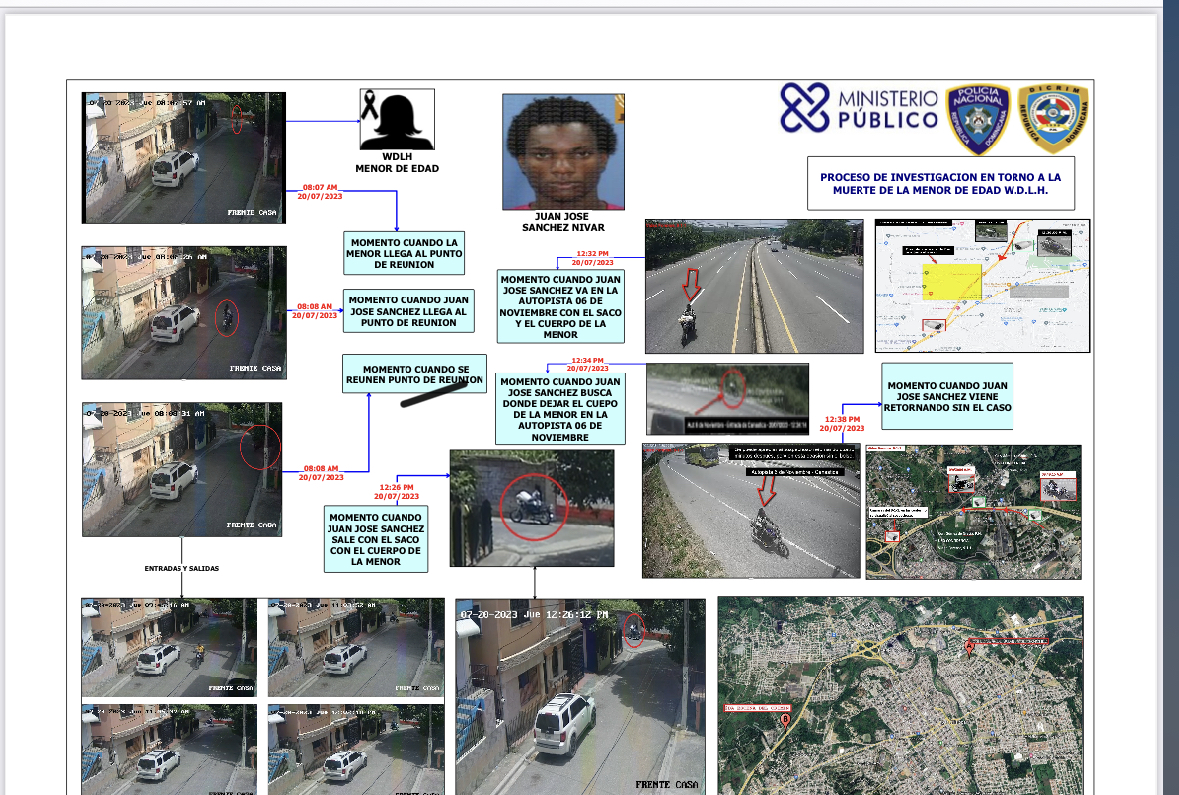Click the curved highway photo with a returning motorcyclist
Viewport: 1179px width, 795px height.
pyautogui.click(x=751, y=511)
